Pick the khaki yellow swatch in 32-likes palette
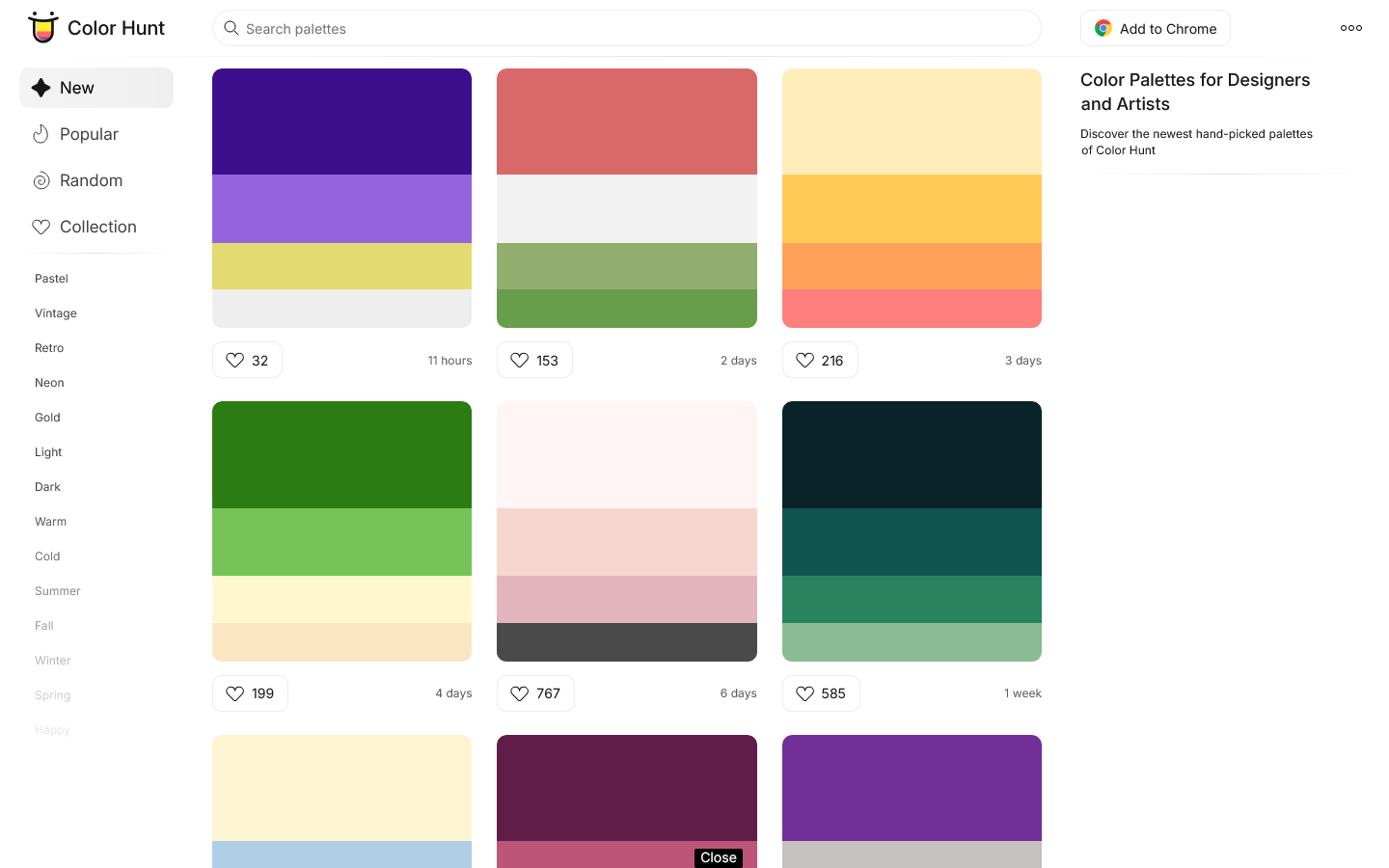The image size is (1389, 868). pyautogui.click(x=342, y=266)
